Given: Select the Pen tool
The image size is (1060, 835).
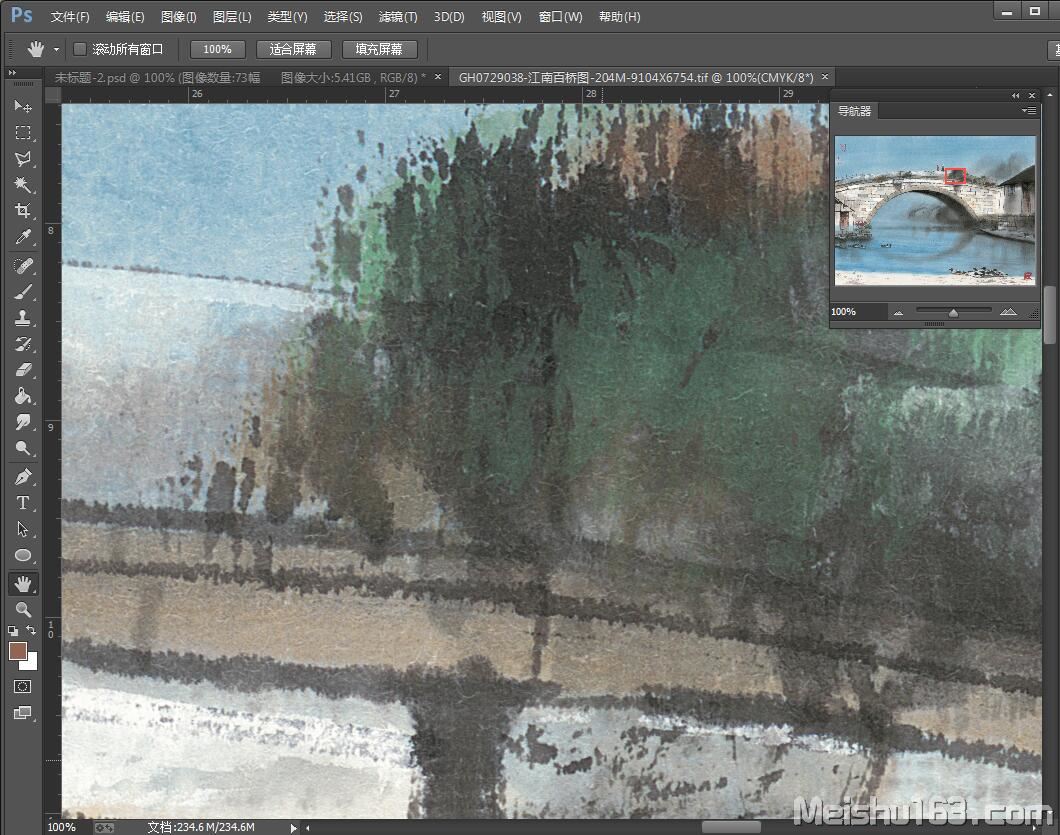Looking at the screenshot, I should (x=22, y=477).
